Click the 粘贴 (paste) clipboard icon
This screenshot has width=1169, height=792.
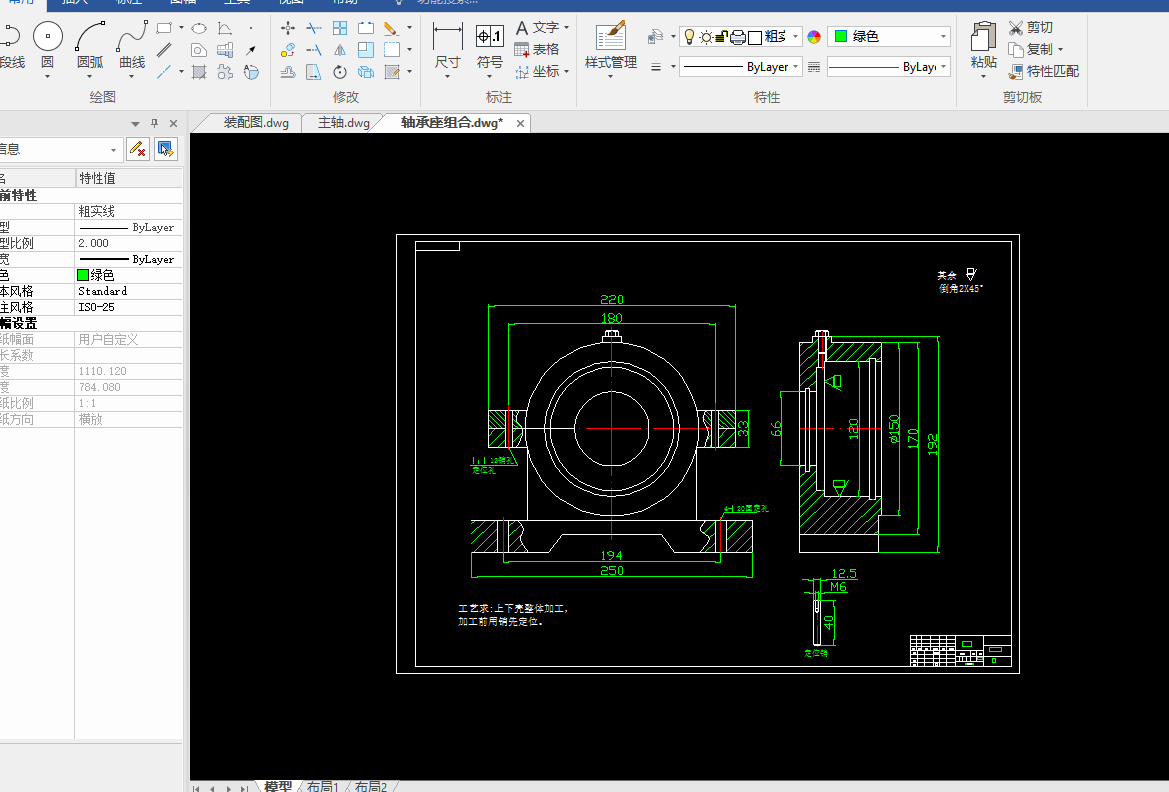point(983,38)
